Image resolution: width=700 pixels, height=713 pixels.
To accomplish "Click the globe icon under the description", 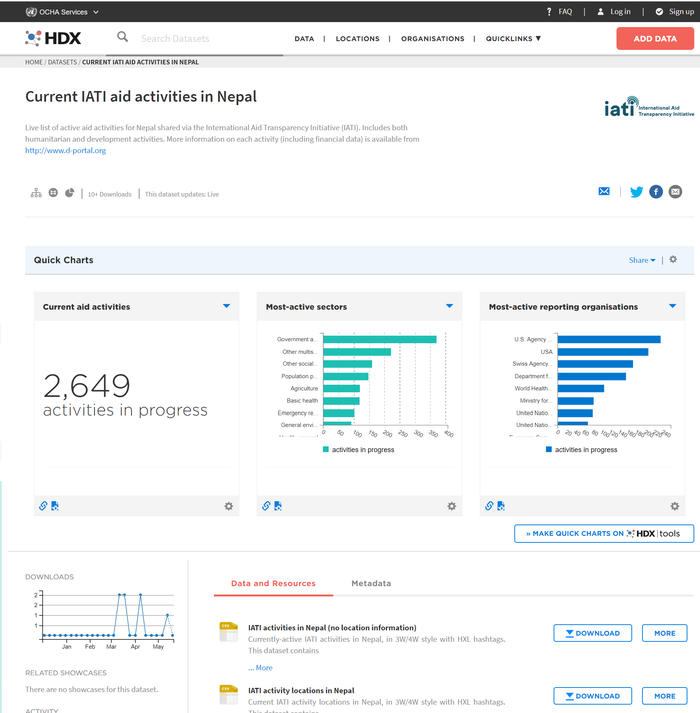I will pos(53,193).
